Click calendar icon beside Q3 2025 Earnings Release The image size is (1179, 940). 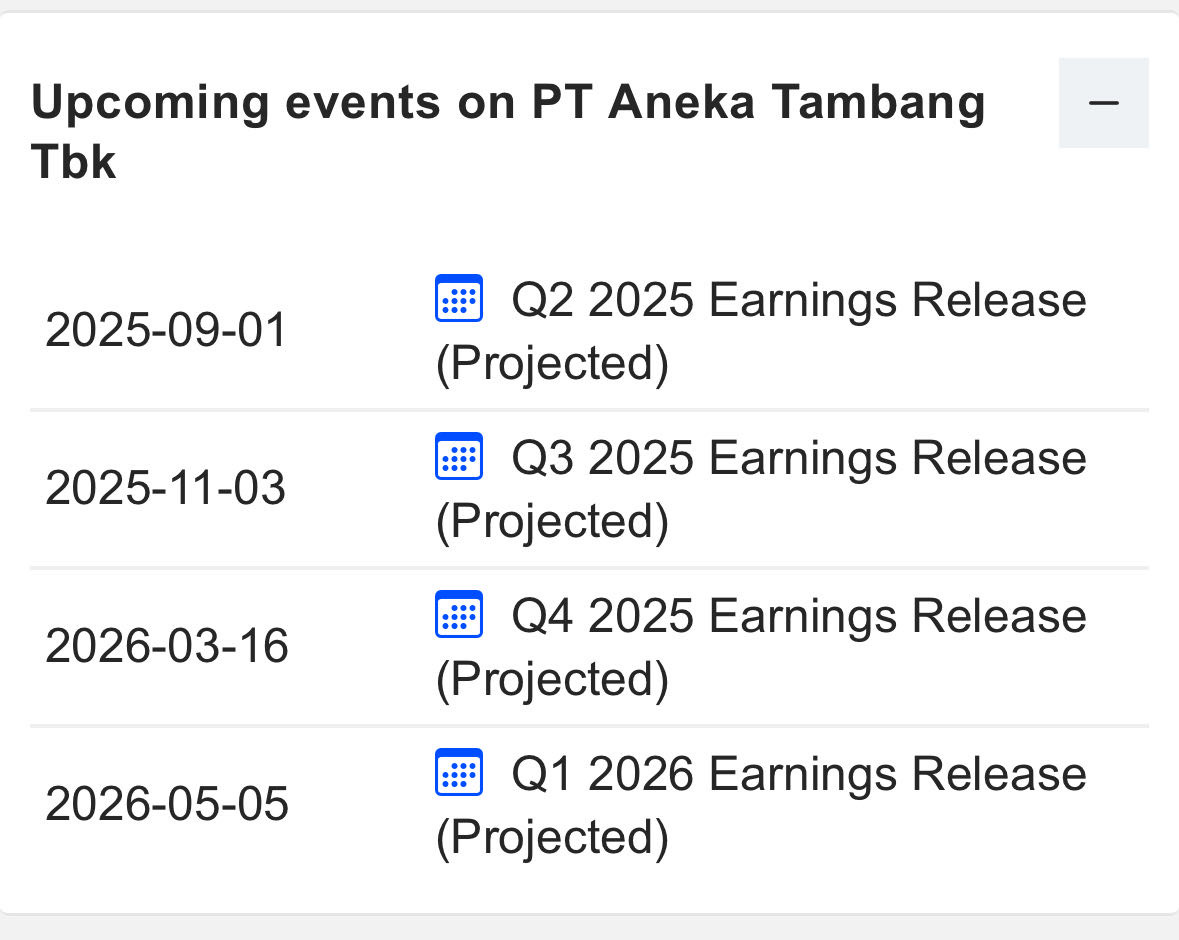459,456
